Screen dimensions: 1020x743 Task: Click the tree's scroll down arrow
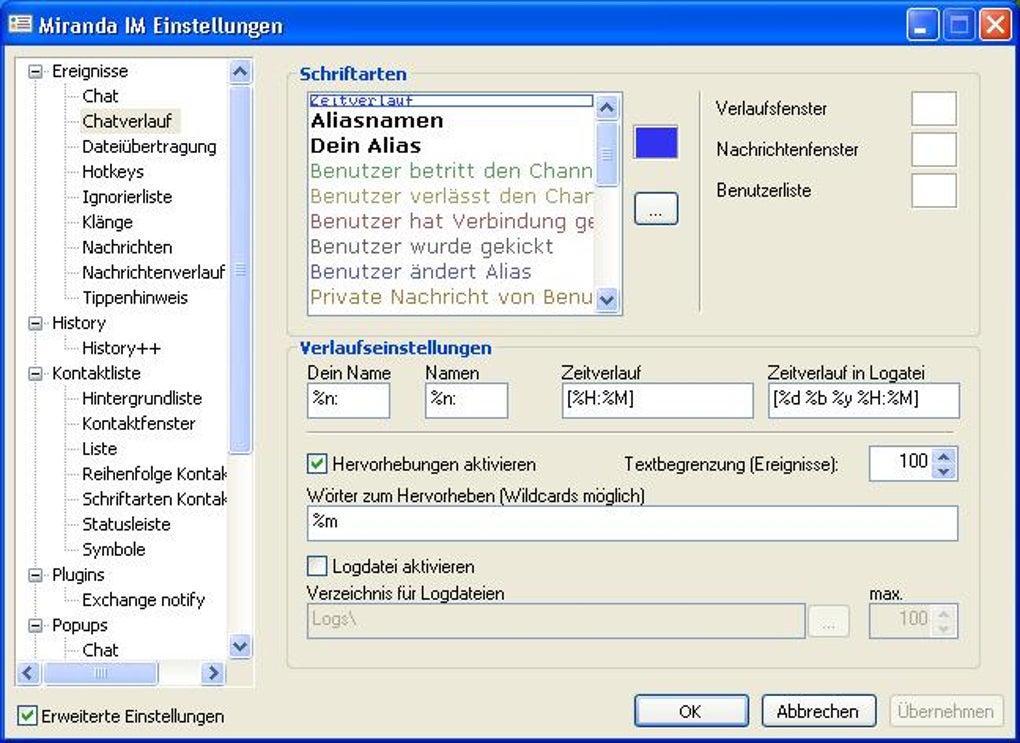240,647
